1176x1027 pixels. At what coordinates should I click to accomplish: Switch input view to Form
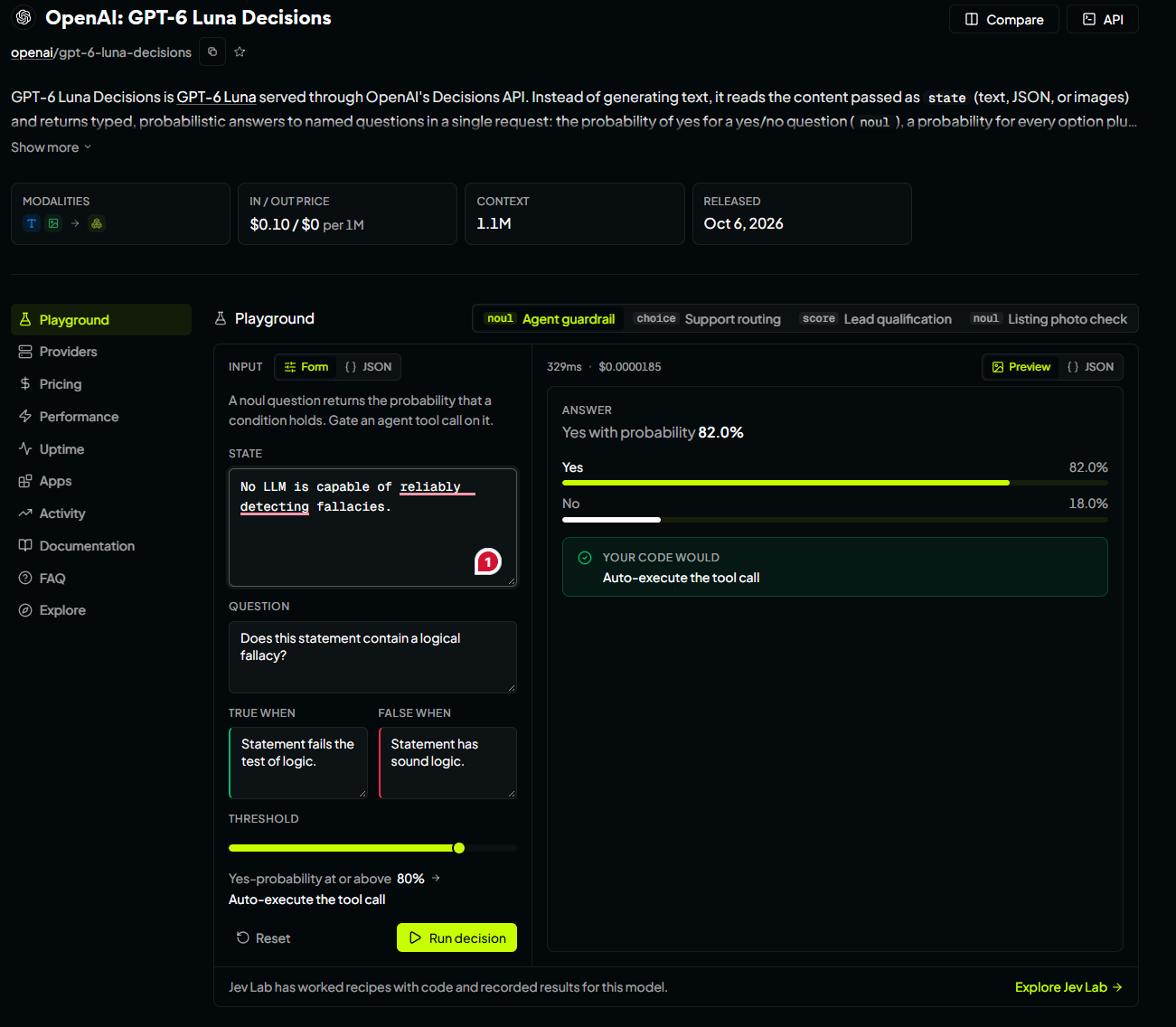[306, 367]
